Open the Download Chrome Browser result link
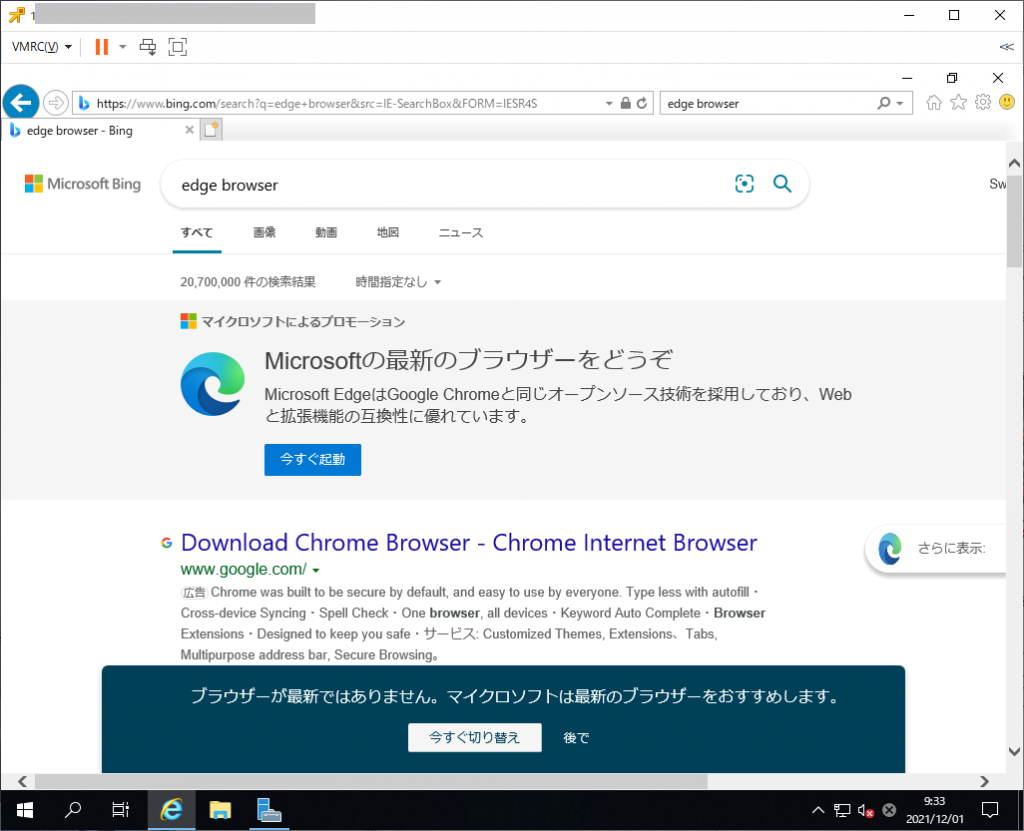1024x831 pixels. (x=469, y=543)
